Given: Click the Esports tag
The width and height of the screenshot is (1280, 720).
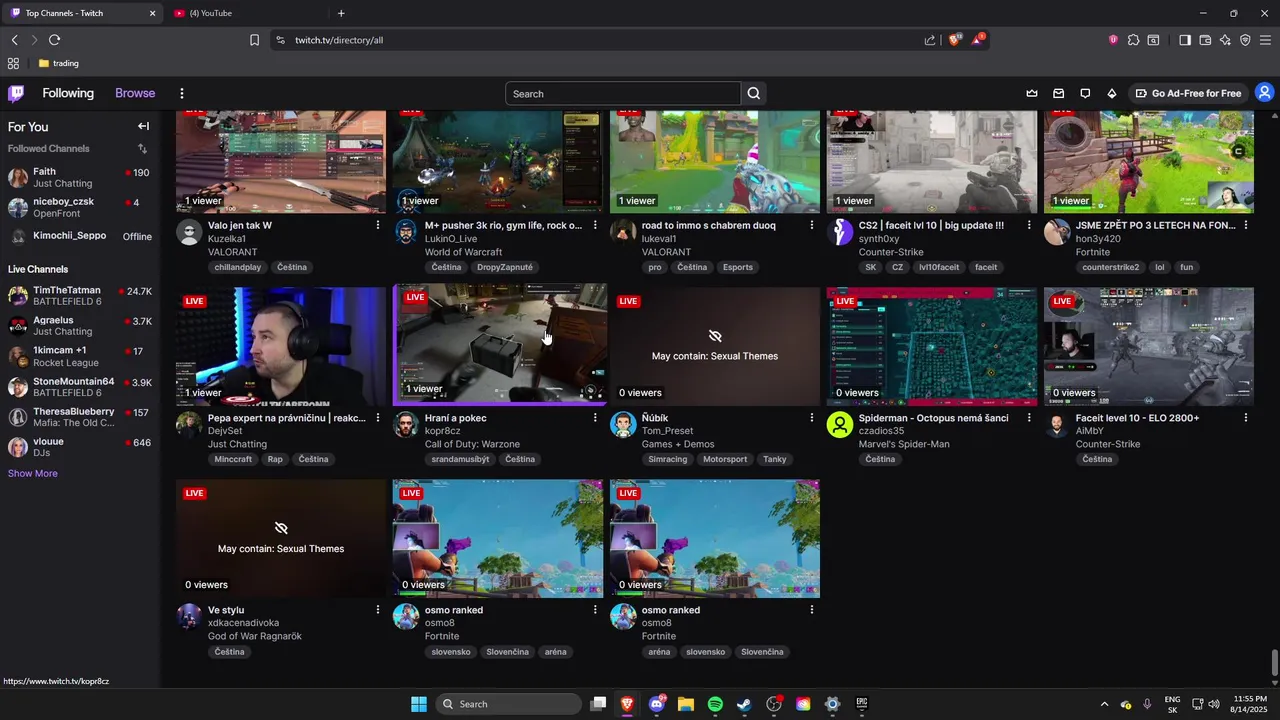Looking at the screenshot, I should point(738,267).
